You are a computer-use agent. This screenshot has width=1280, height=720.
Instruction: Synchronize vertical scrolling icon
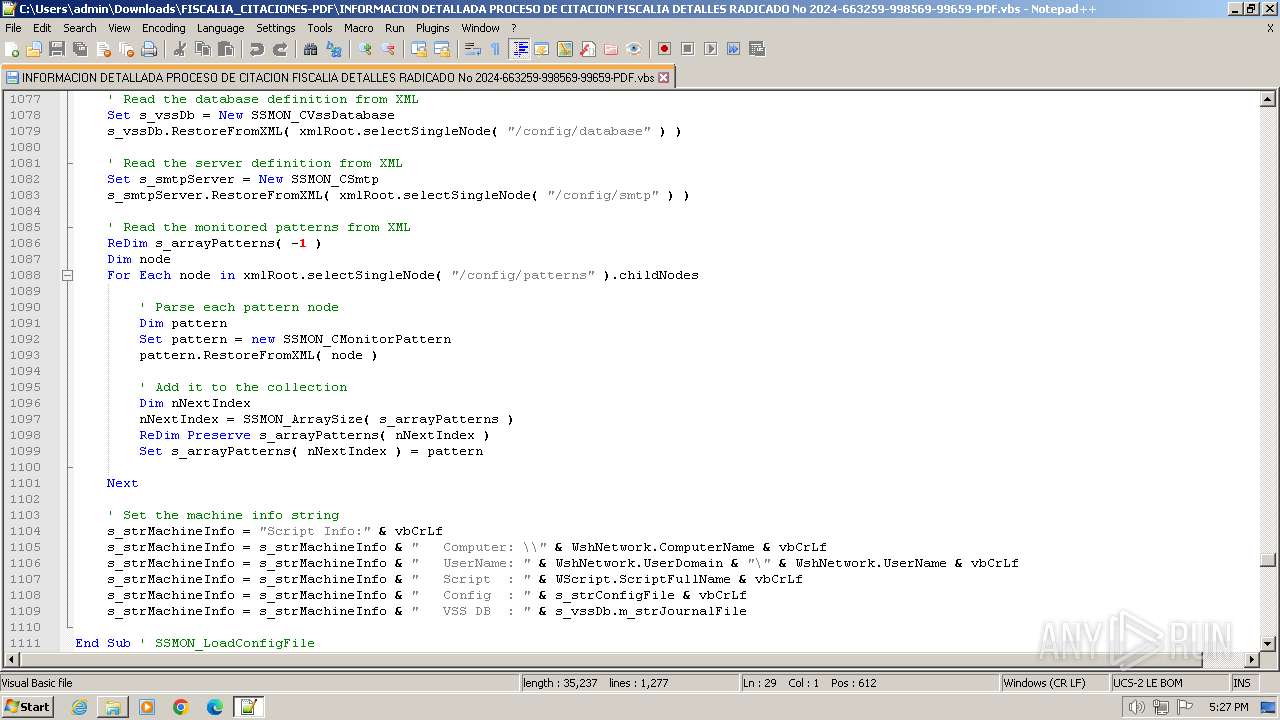419,49
